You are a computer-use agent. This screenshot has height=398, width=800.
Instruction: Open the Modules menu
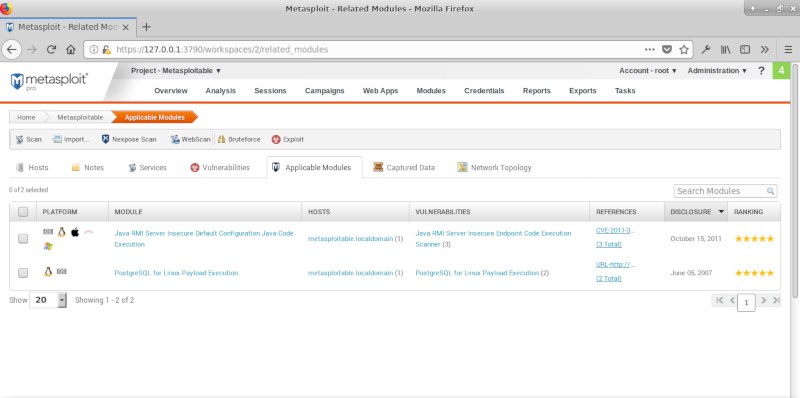[431, 91]
